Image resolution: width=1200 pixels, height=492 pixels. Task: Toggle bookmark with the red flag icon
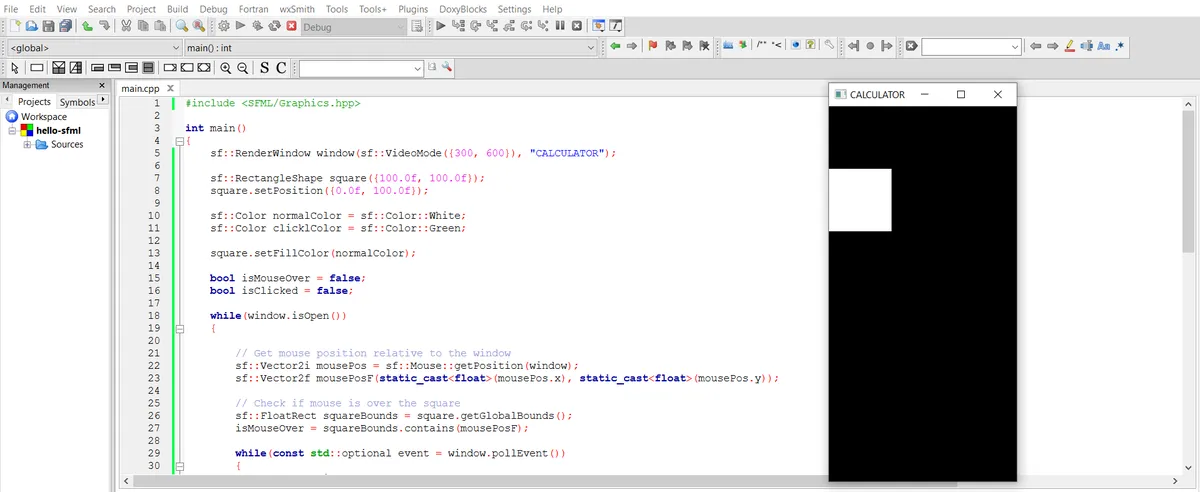[x=653, y=46]
